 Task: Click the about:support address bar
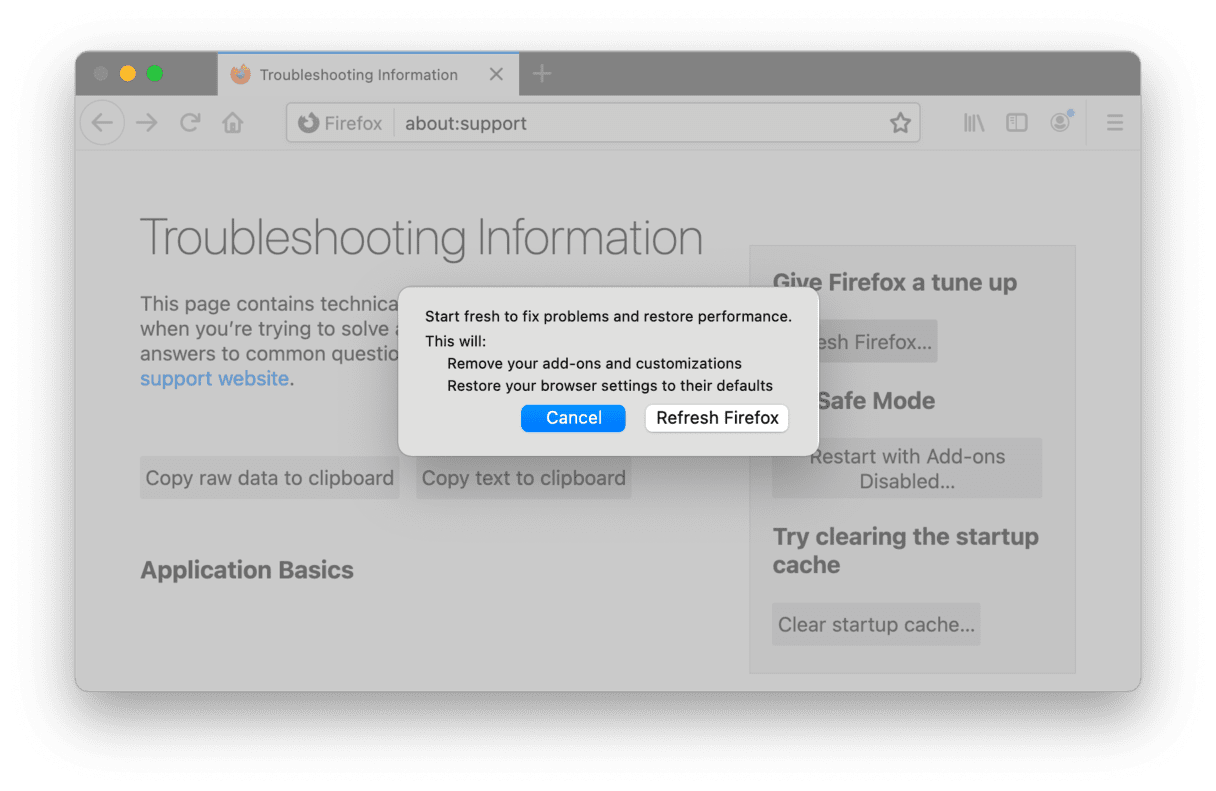tap(640, 123)
